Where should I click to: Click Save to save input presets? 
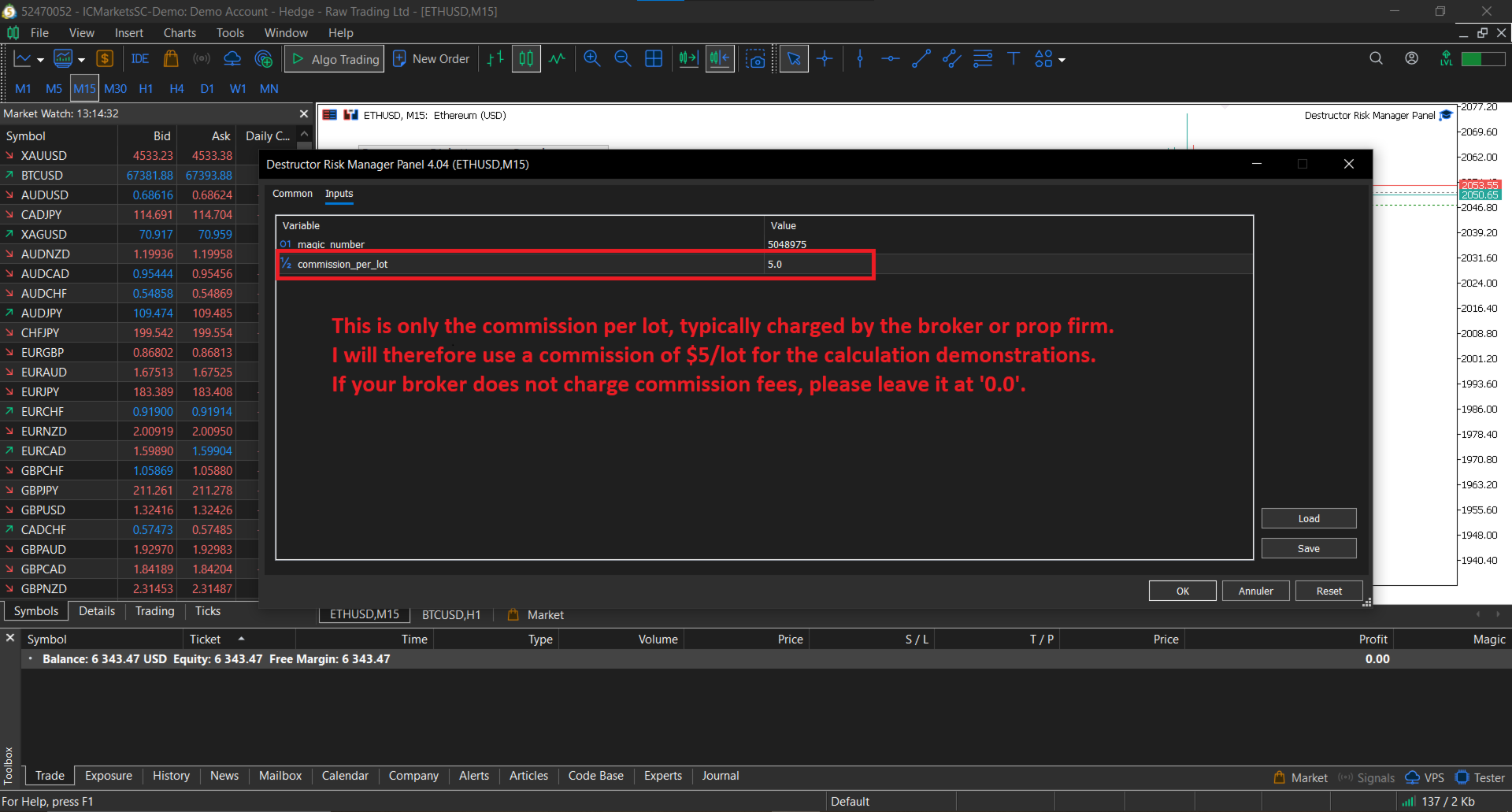pos(1309,548)
